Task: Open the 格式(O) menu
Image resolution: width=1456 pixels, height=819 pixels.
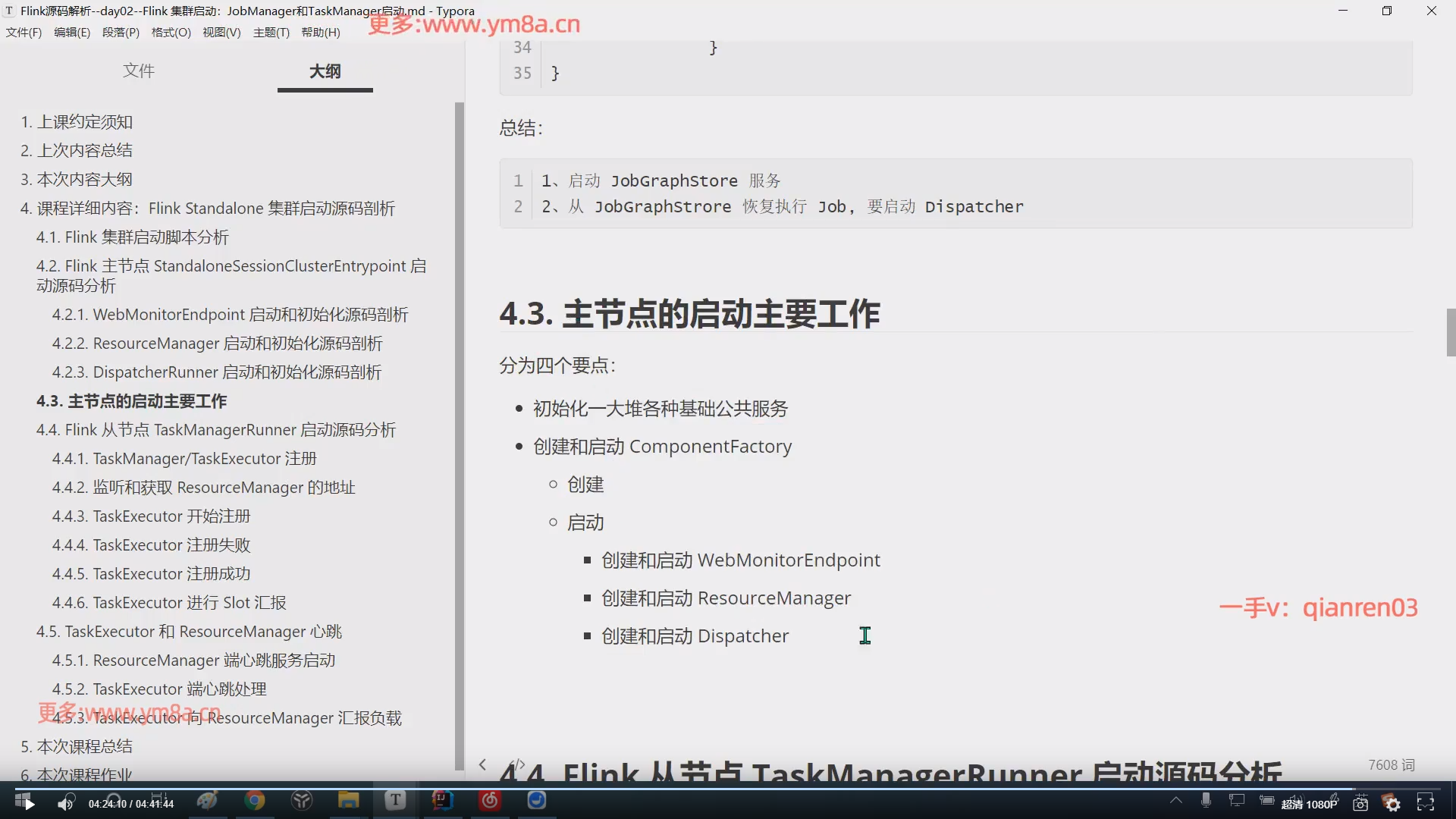Action: tap(171, 33)
